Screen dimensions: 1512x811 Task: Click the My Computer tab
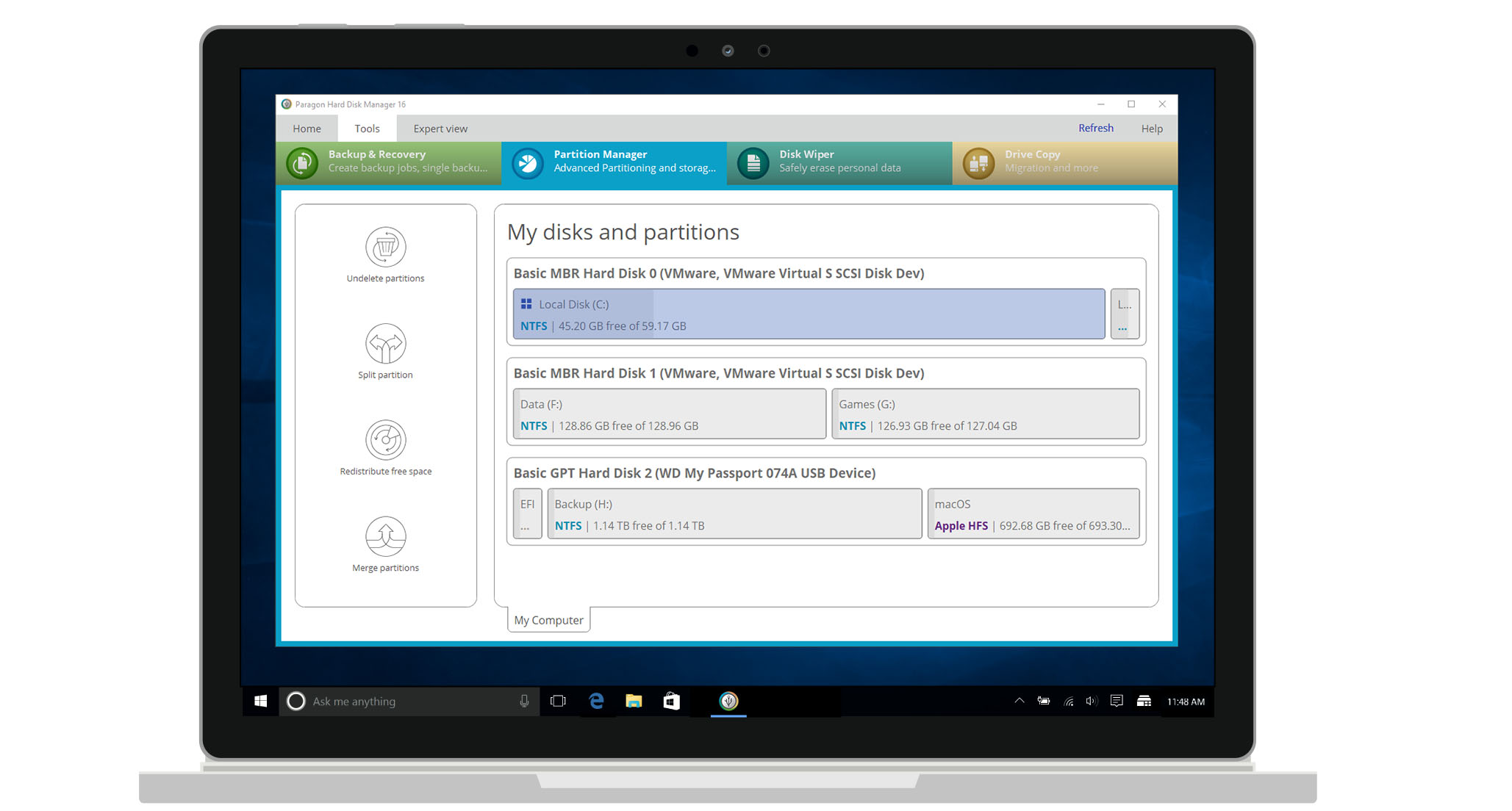tap(548, 620)
